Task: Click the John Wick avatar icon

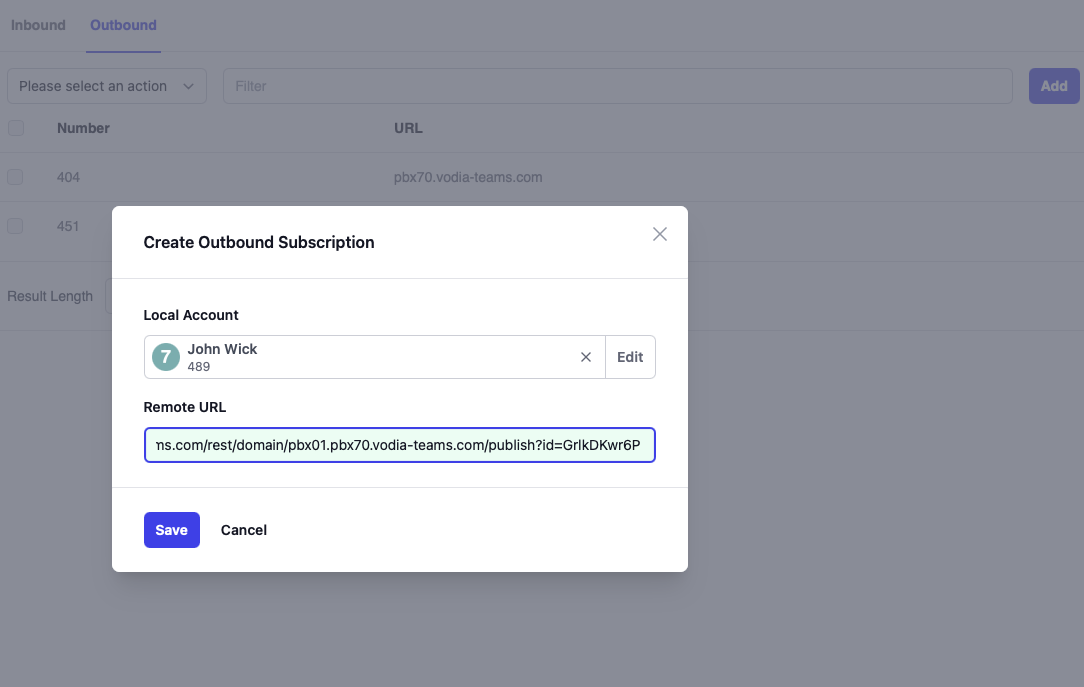Action: (166, 357)
